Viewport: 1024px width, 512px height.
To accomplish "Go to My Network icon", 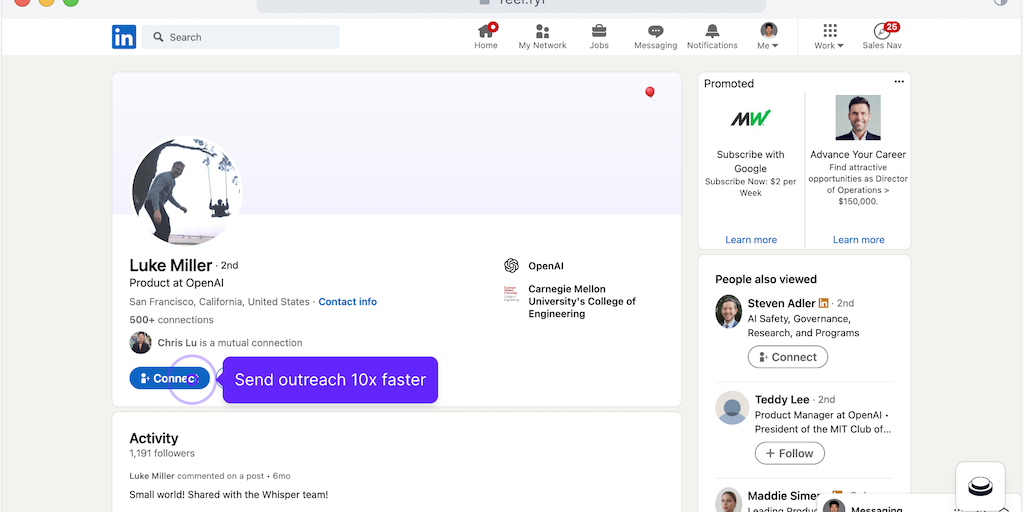I will tap(542, 31).
